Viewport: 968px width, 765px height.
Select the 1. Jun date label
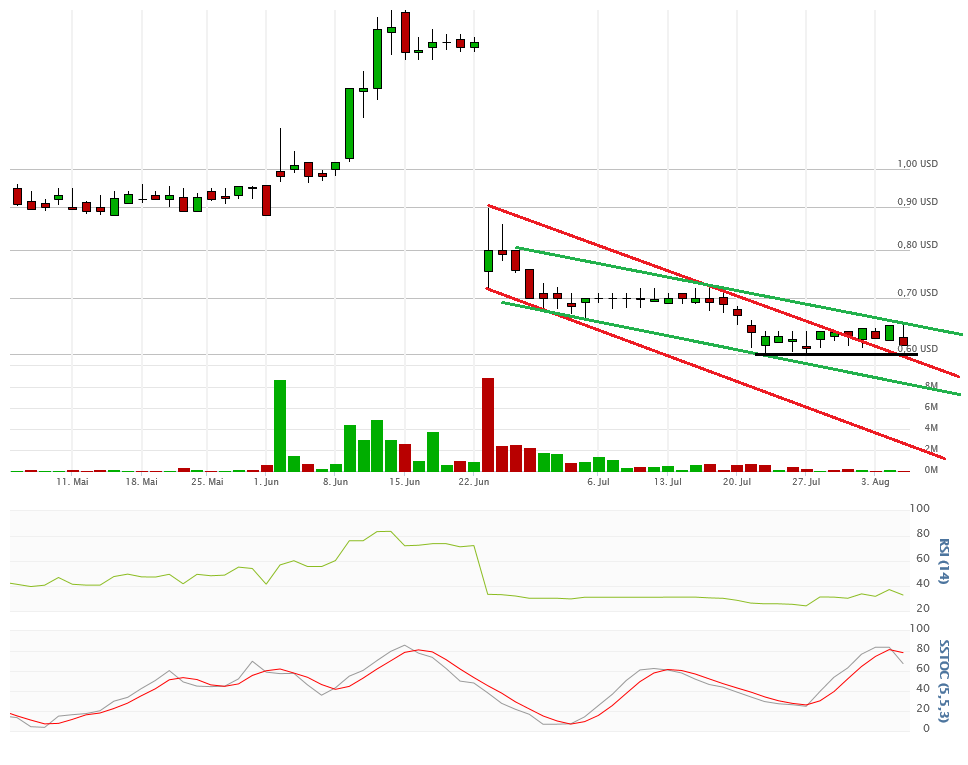click(266, 482)
